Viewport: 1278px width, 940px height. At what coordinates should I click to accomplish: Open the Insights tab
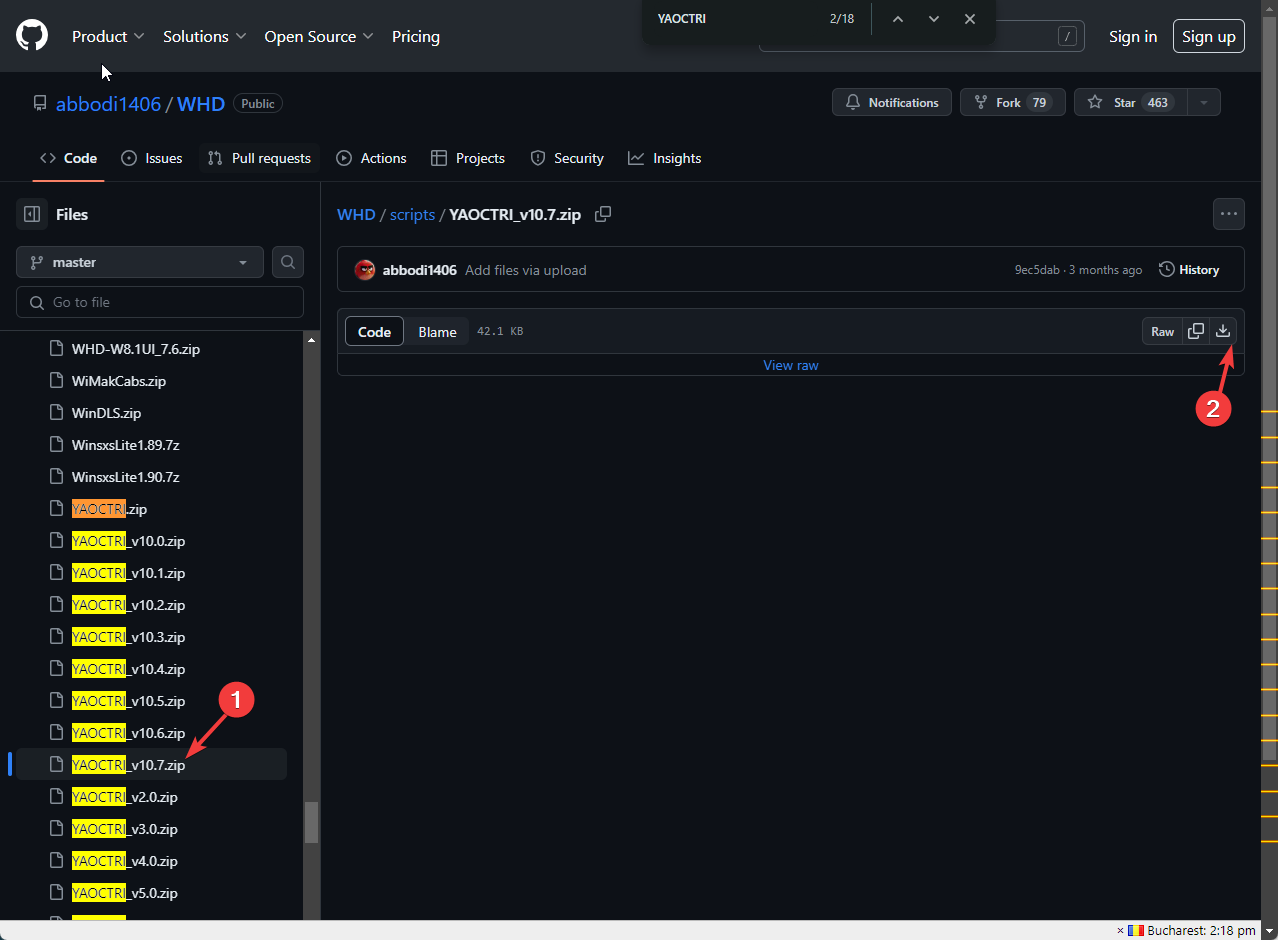point(665,158)
